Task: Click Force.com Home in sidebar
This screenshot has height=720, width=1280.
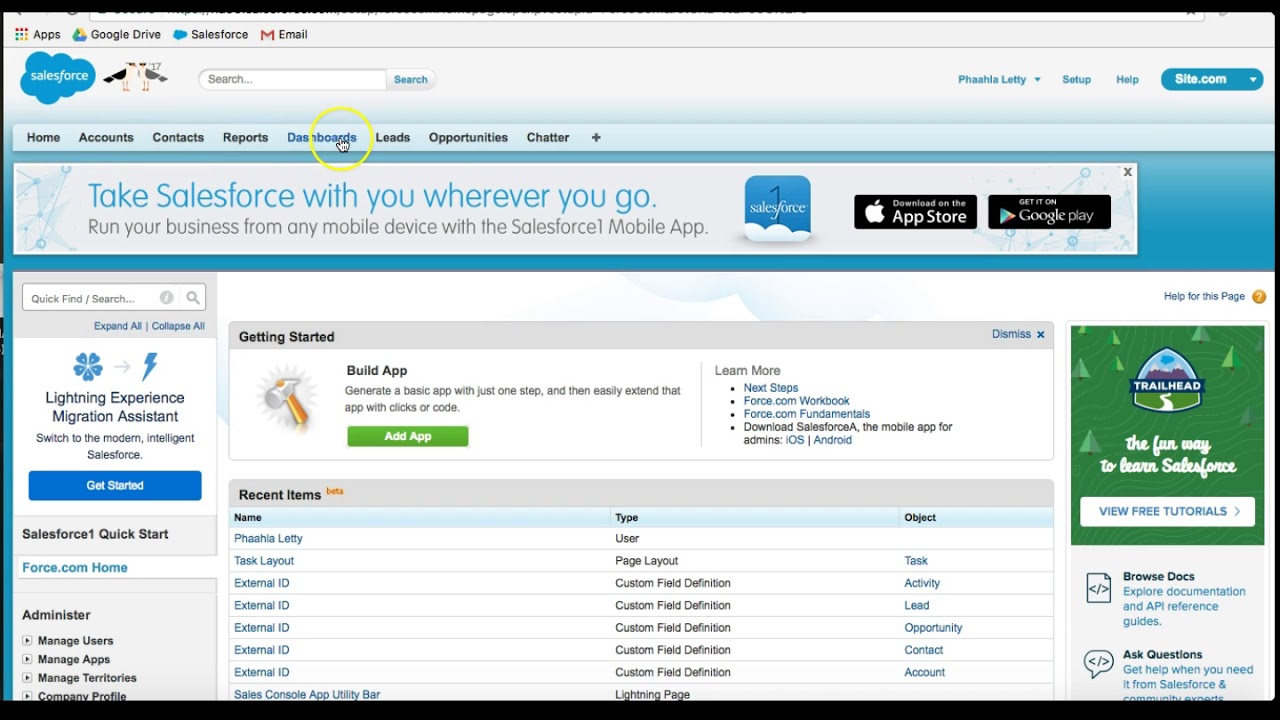Action: tap(75, 568)
